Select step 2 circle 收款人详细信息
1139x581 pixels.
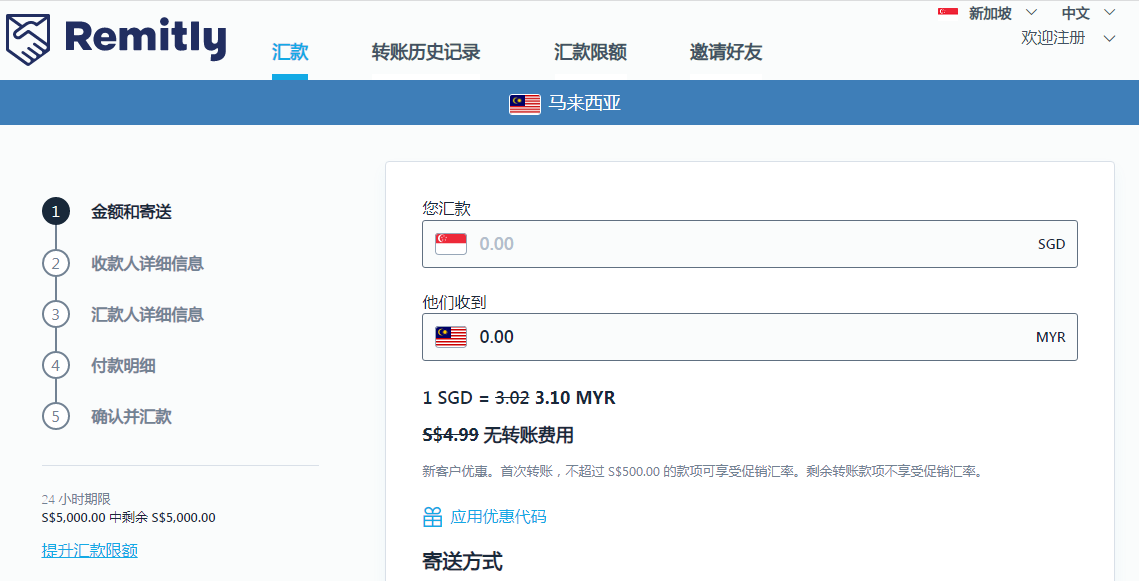(55, 263)
